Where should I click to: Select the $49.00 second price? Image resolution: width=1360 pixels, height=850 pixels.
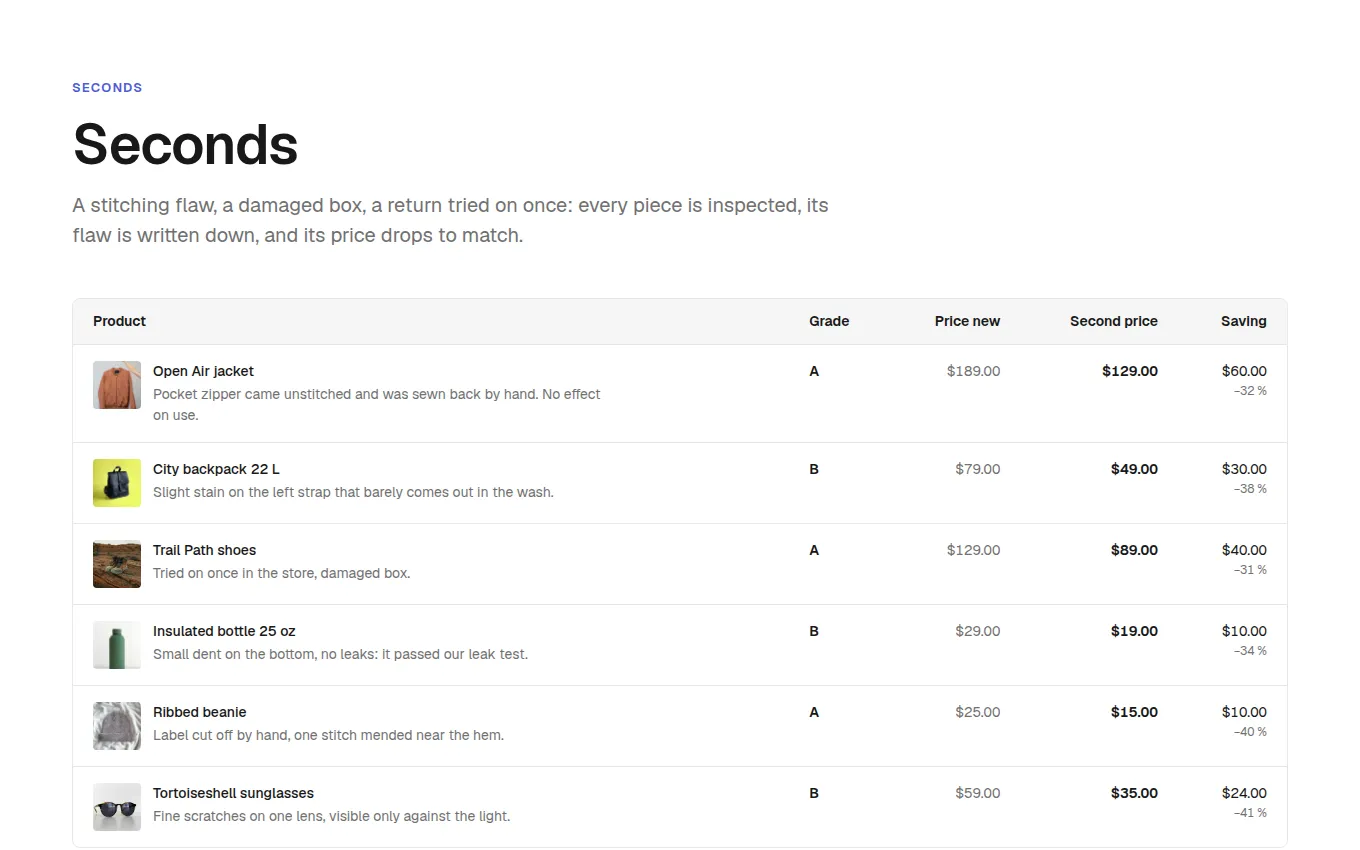[x=1134, y=469]
